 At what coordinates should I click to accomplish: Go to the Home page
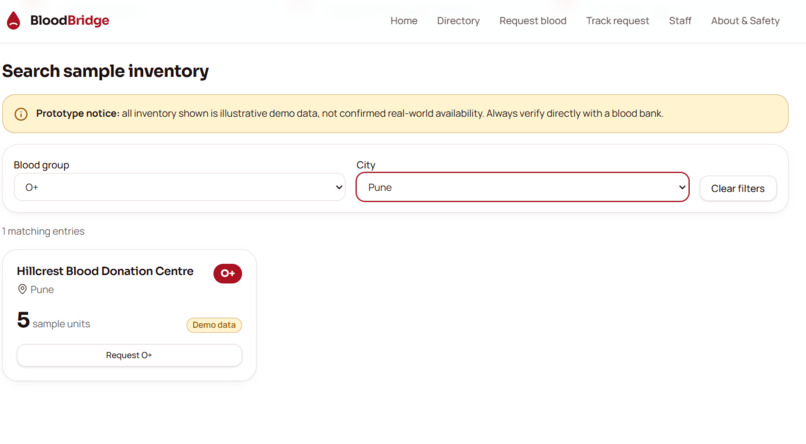[x=404, y=21]
